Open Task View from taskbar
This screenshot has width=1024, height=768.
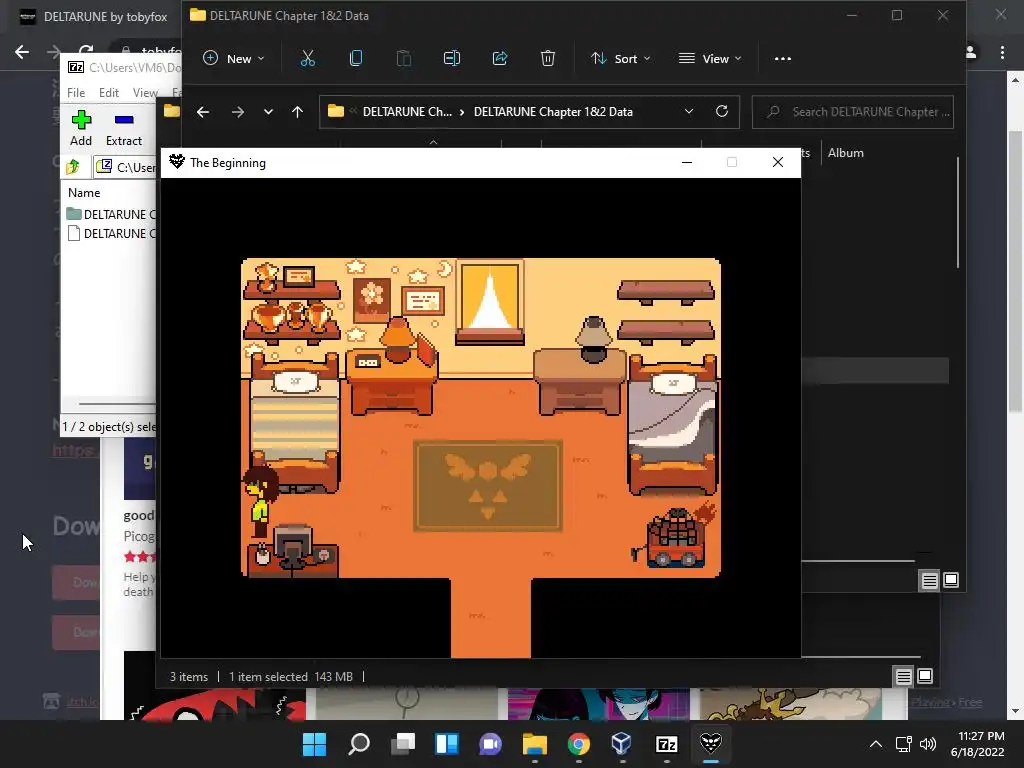pos(403,744)
